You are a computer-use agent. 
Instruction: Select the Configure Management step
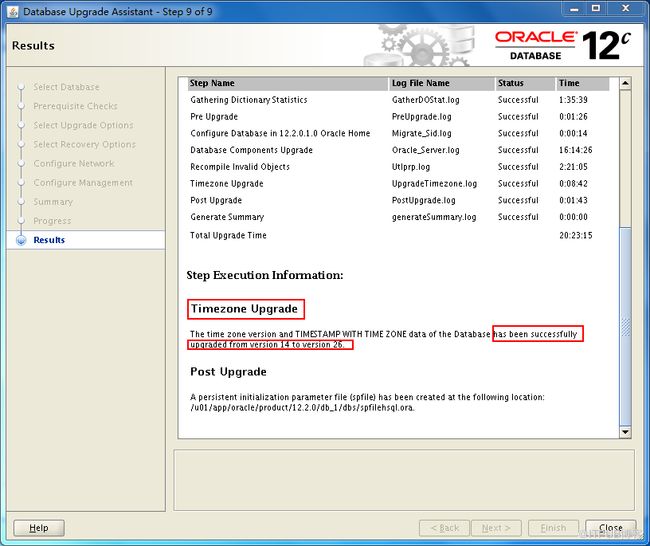[83, 183]
